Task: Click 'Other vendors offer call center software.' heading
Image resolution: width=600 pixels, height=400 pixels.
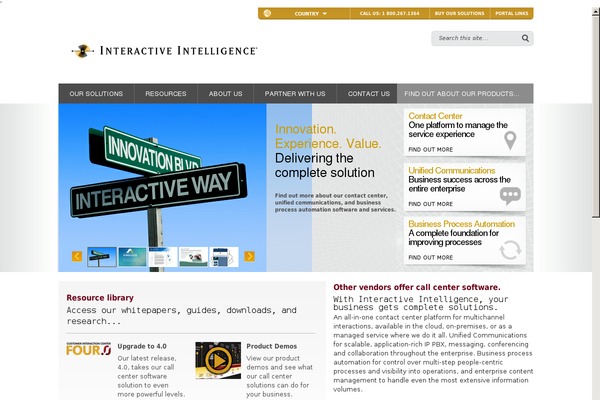Action: pos(417,287)
